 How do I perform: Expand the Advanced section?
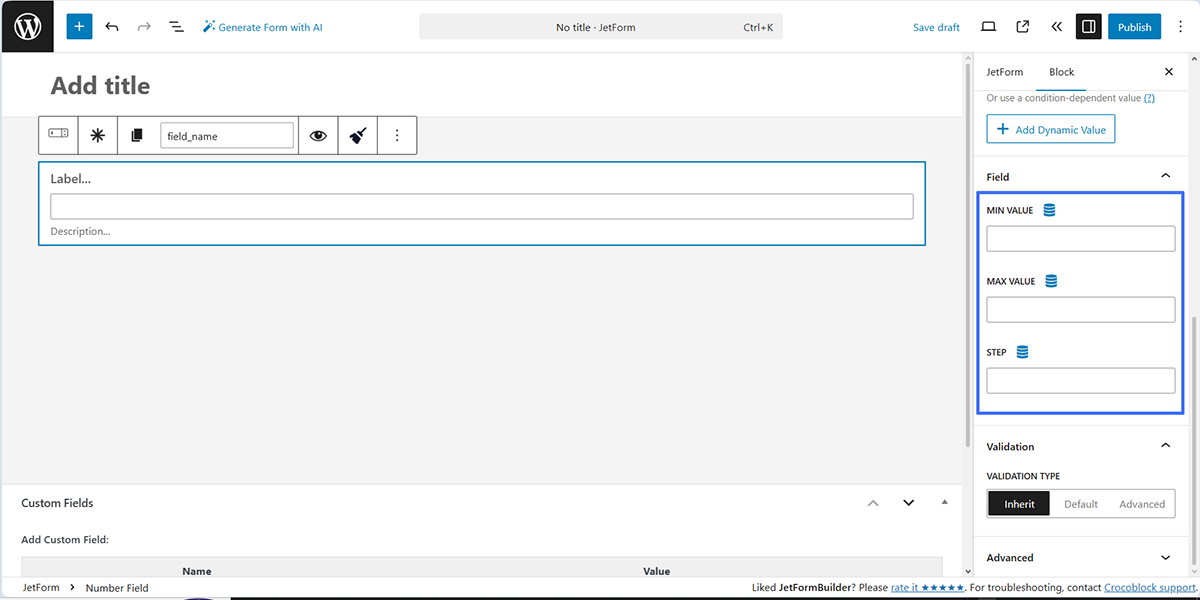click(1165, 557)
